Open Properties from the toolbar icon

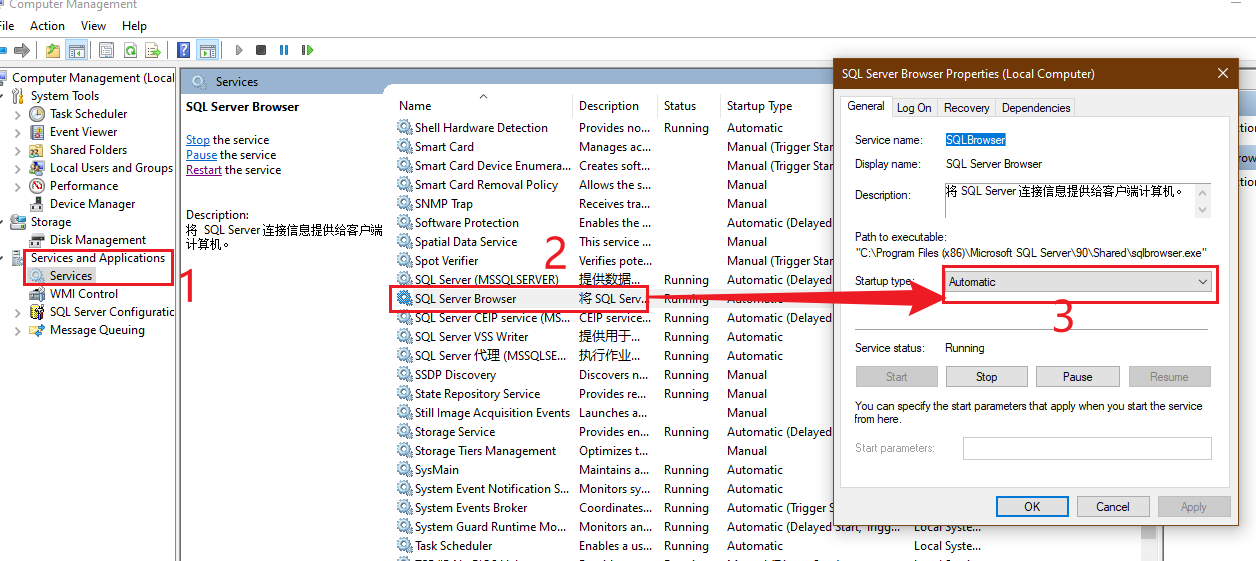106,50
